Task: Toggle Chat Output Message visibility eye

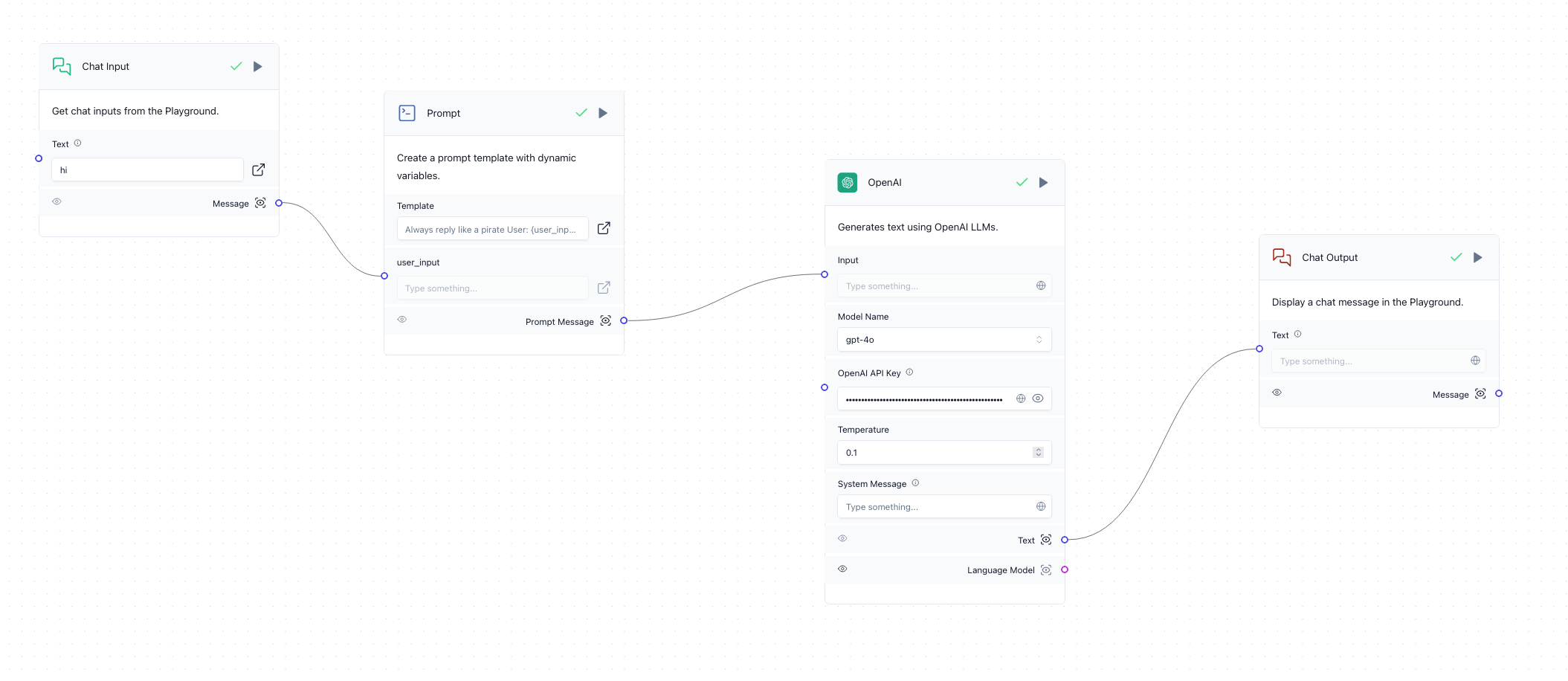Action: (1277, 393)
